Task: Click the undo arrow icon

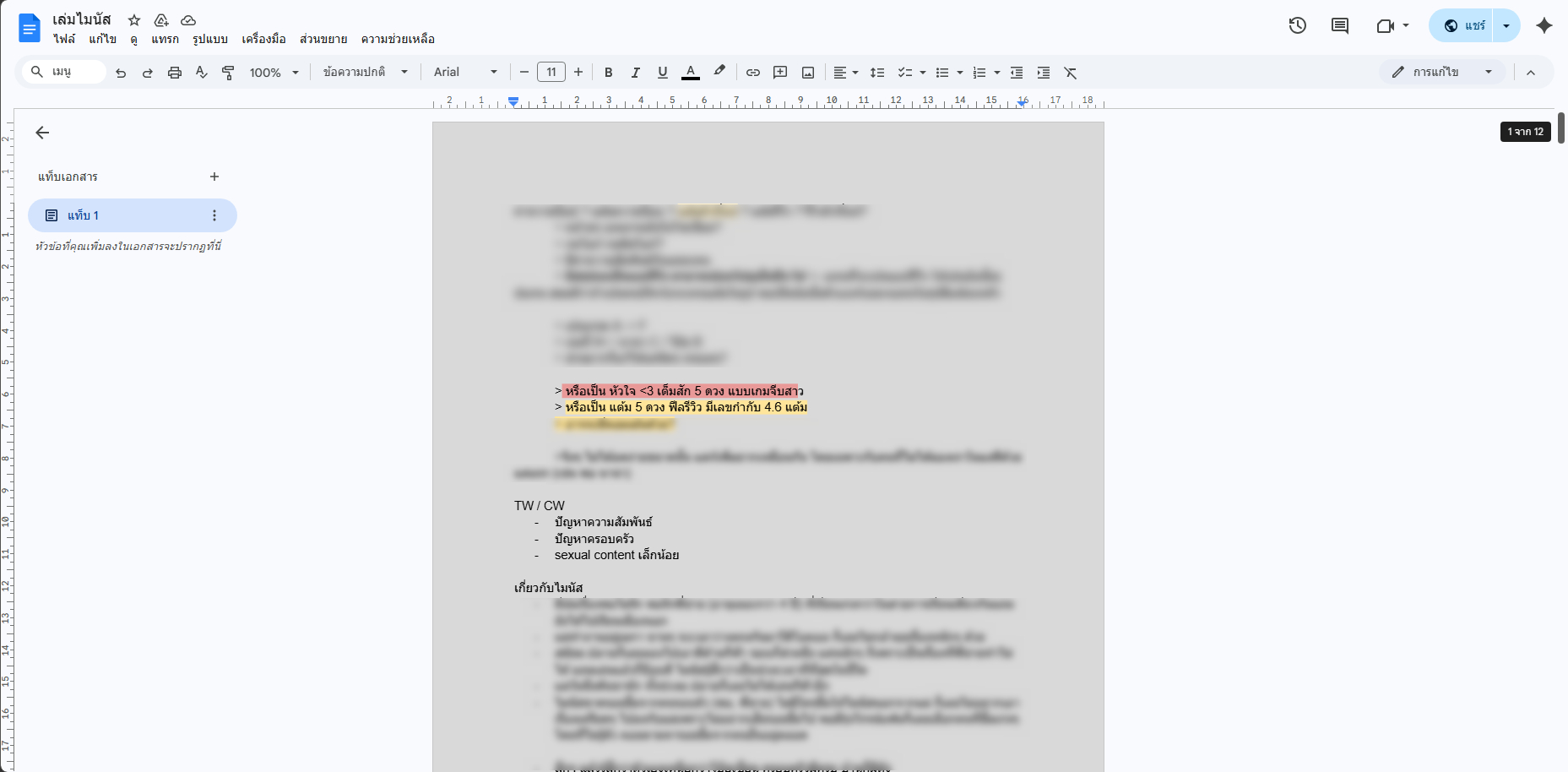Action: (121, 73)
